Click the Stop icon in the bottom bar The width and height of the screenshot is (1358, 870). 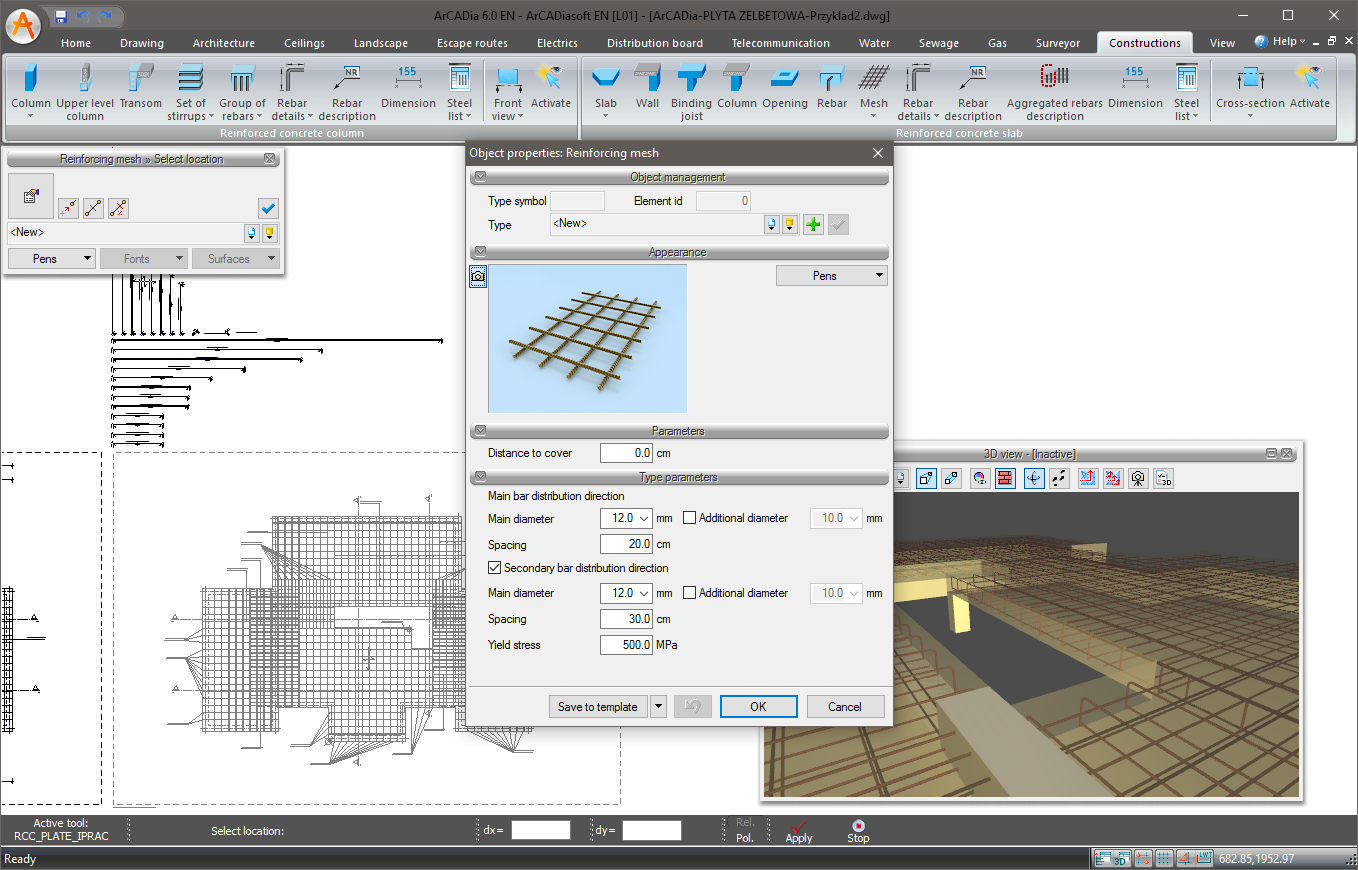click(x=858, y=830)
